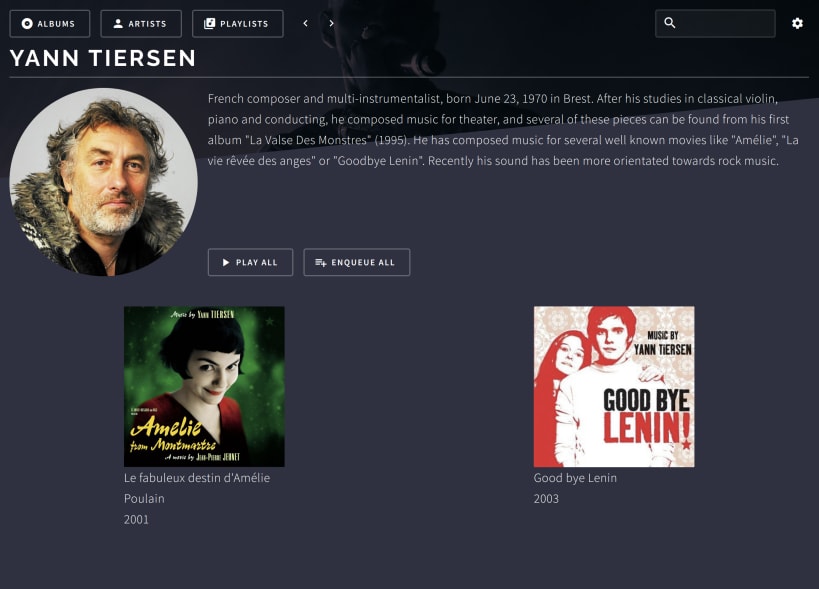The width and height of the screenshot is (819, 589).
Task: Click the artist biography paragraph
Action: tap(503, 129)
